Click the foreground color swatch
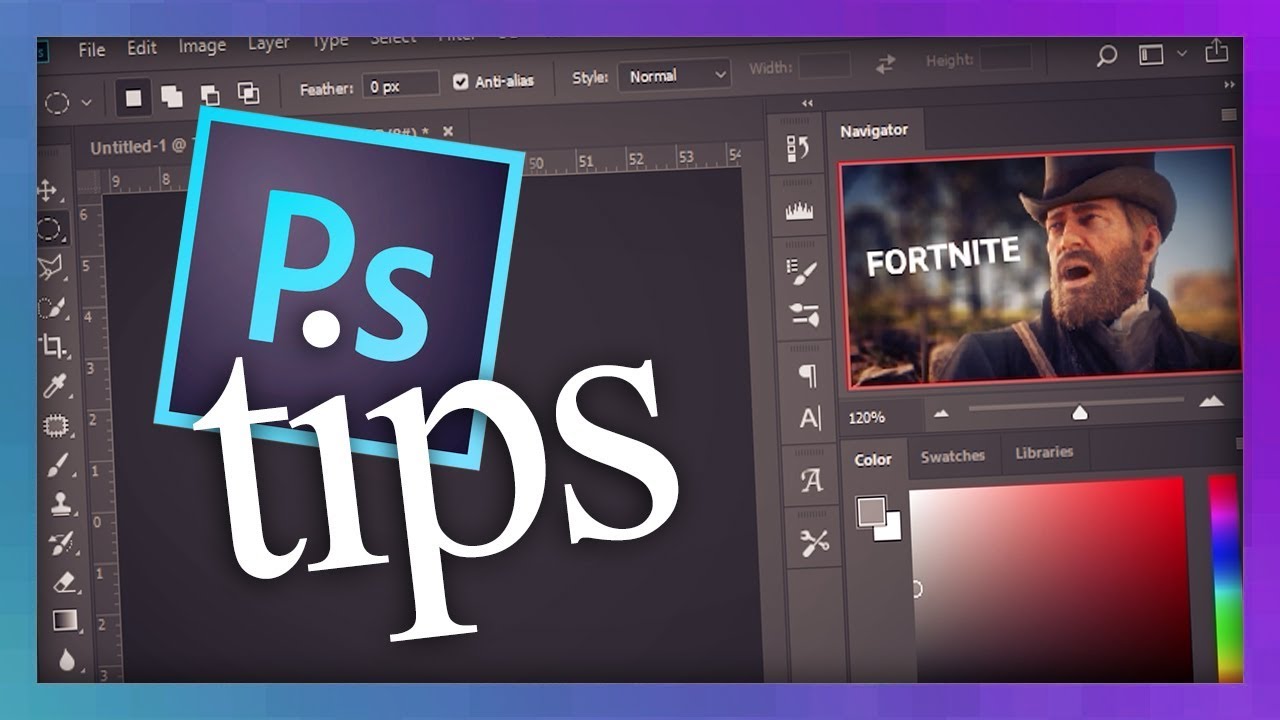Image resolution: width=1280 pixels, height=720 pixels. 870,512
